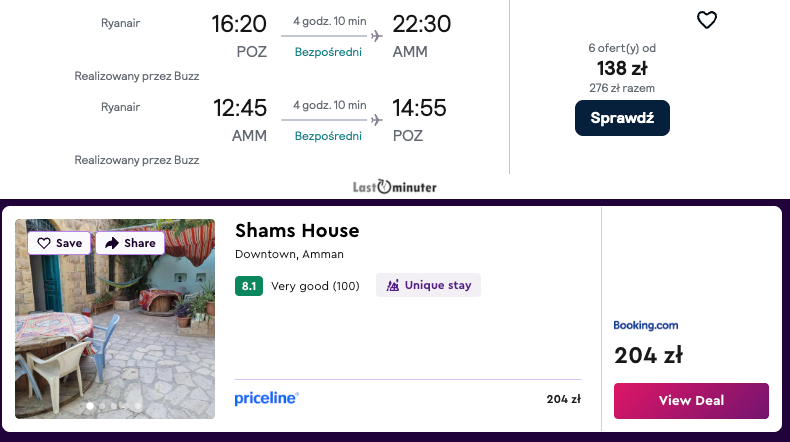Share the Shams House listing
Image resolution: width=790 pixels, height=442 pixels.
tap(130, 243)
